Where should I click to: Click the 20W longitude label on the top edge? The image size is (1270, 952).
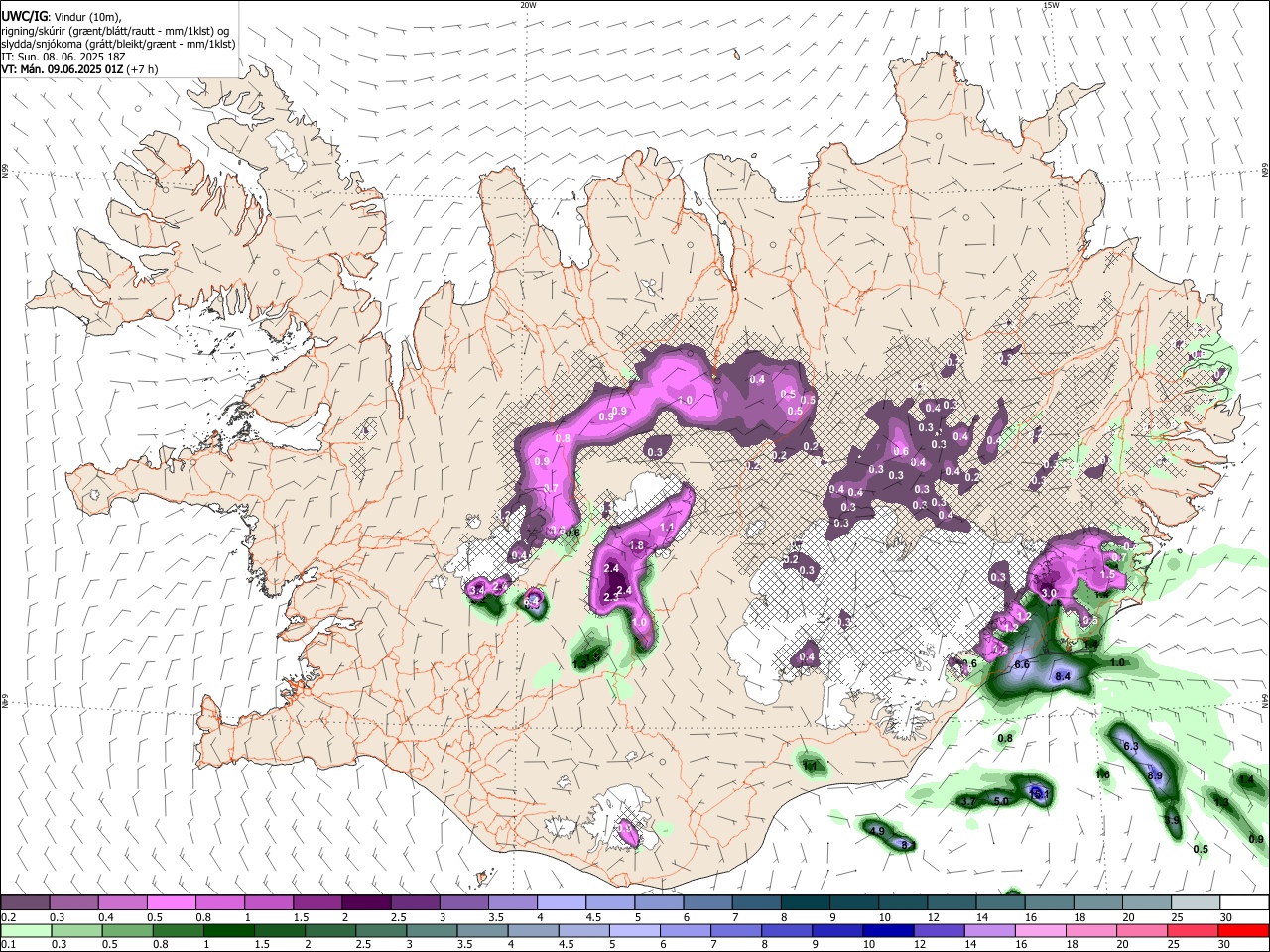click(x=528, y=5)
